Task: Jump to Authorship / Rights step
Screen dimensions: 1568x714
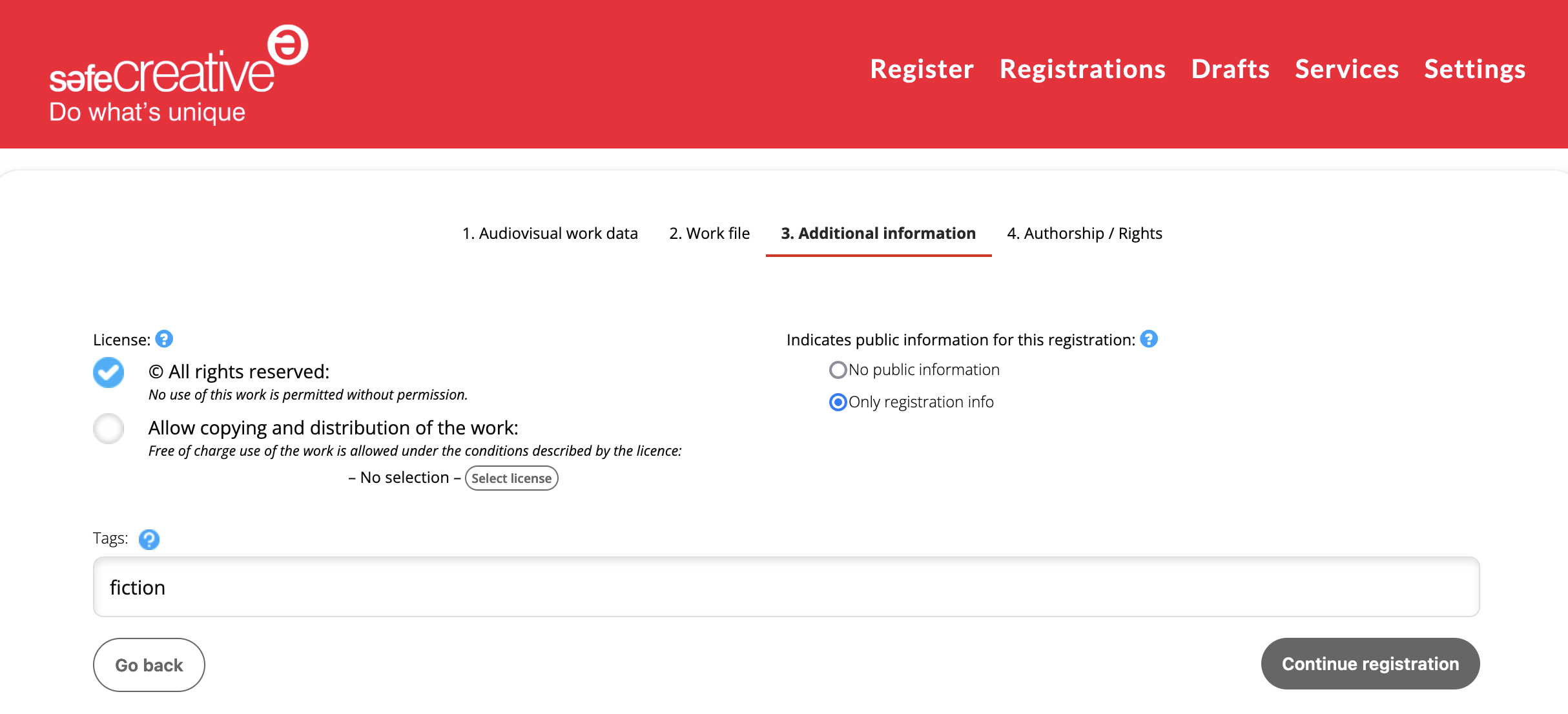Action: tap(1084, 233)
